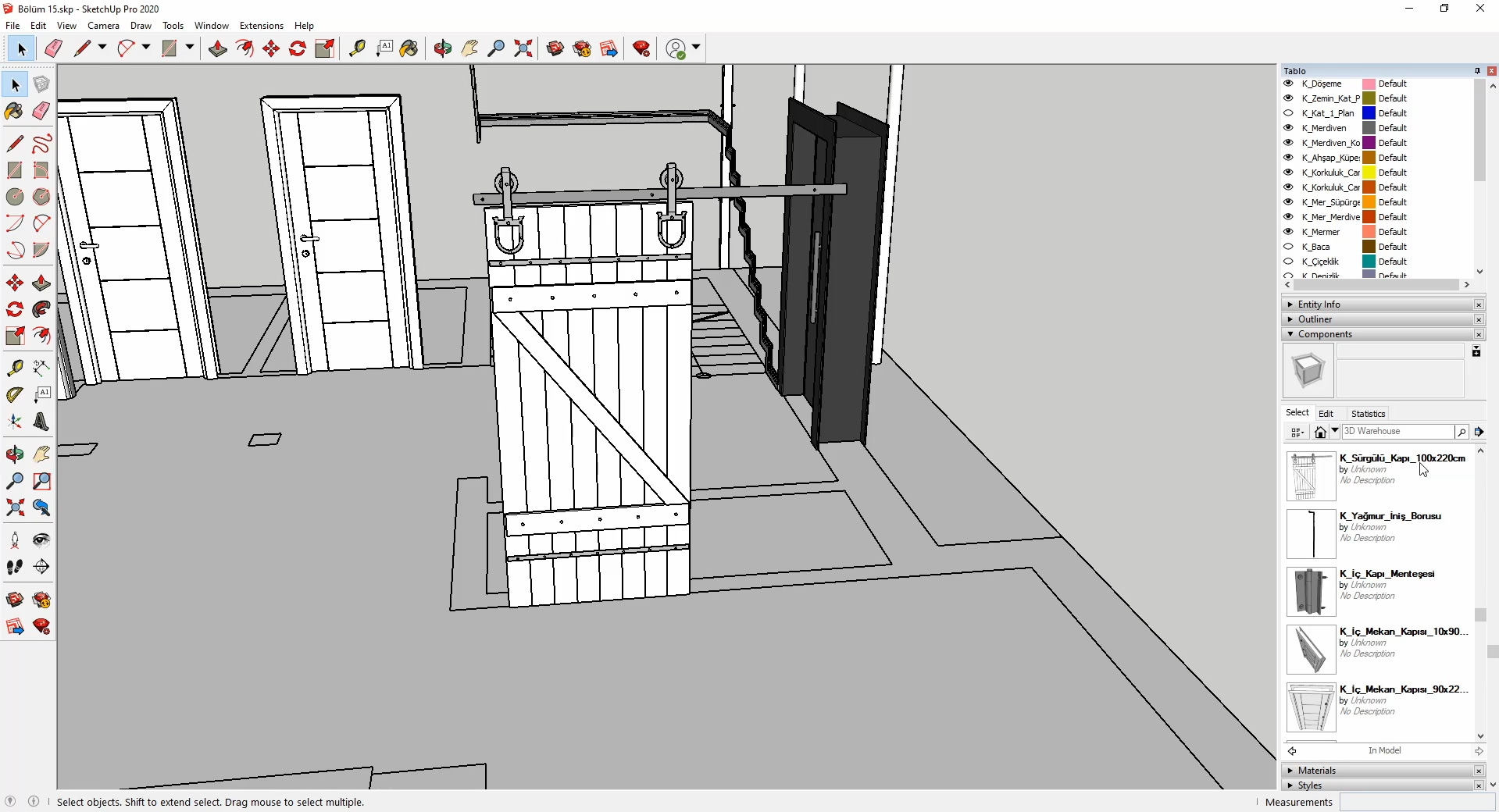This screenshot has width=1499, height=812.
Task: Open the Details arrow in Components panel
Action: [1479, 432]
